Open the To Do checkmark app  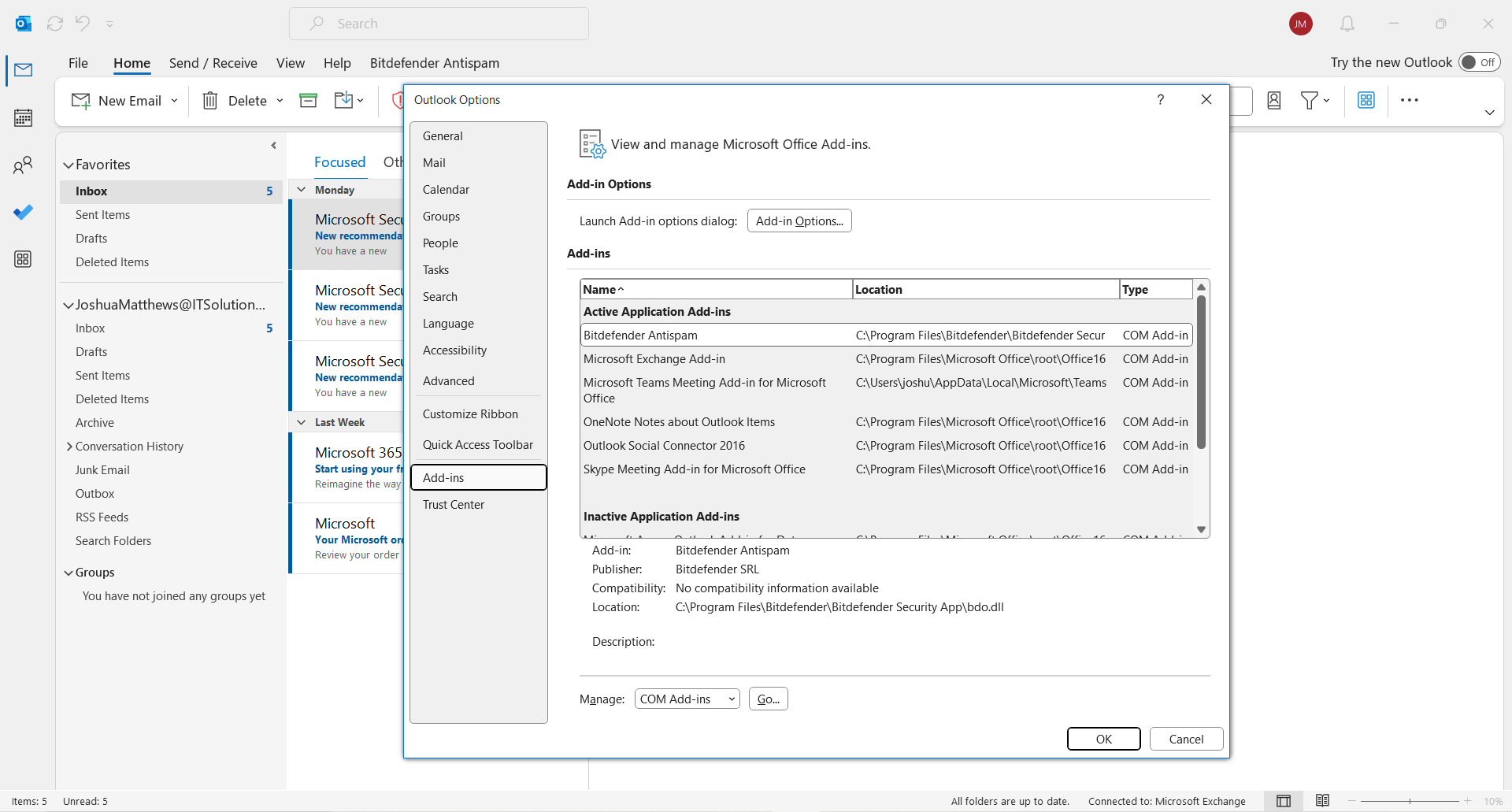(24, 212)
